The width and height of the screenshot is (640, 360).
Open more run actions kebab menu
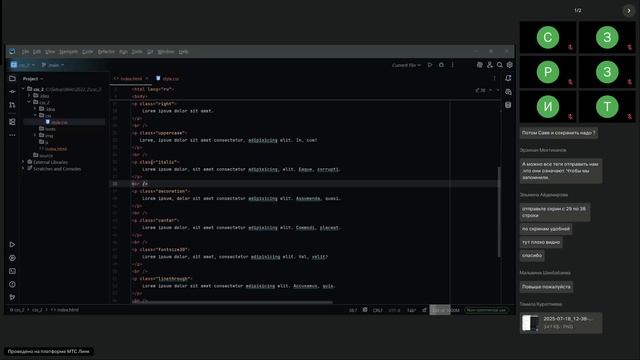click(453, 65)
